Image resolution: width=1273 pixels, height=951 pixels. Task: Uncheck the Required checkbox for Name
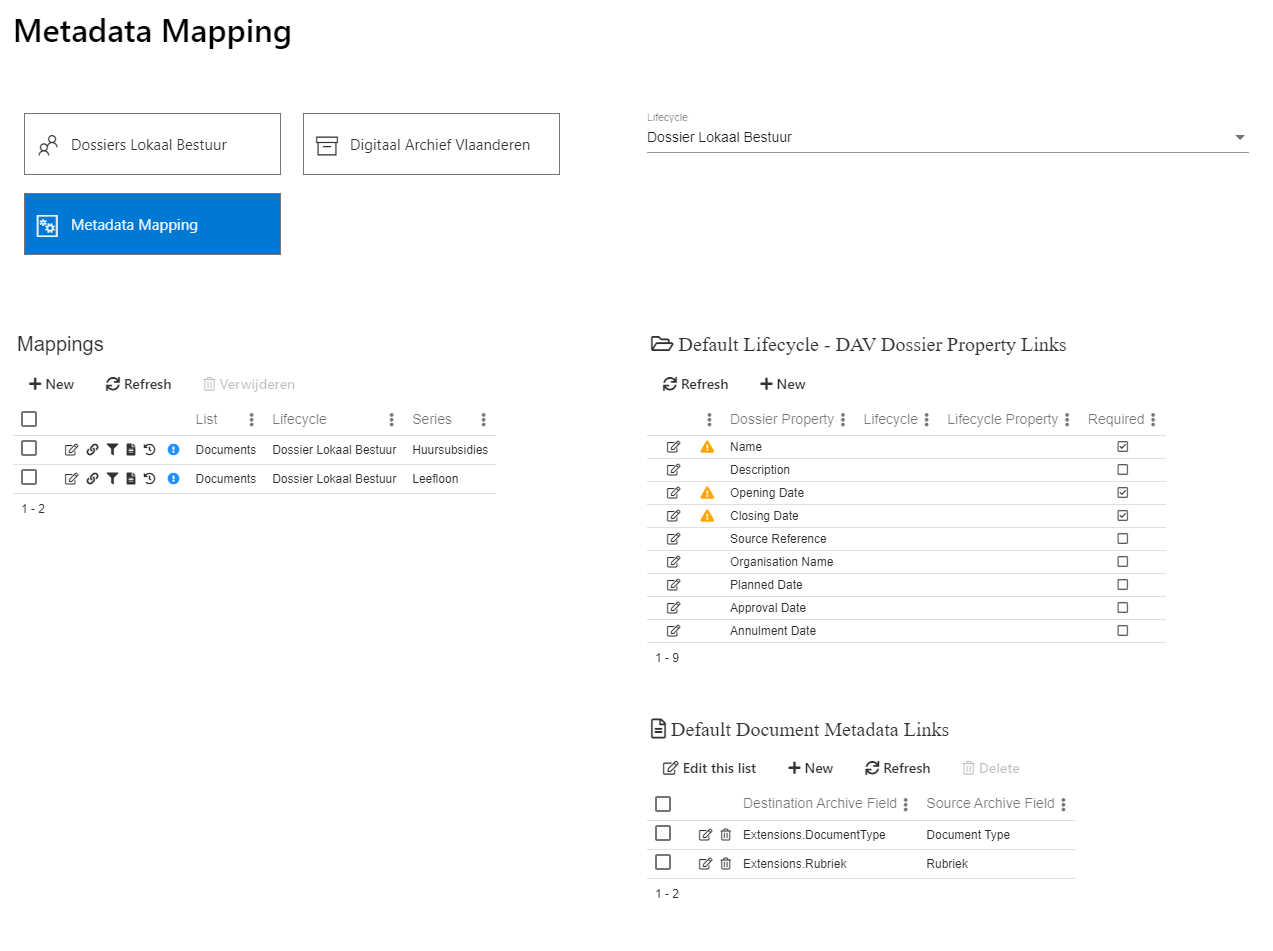click(1122, 446)
